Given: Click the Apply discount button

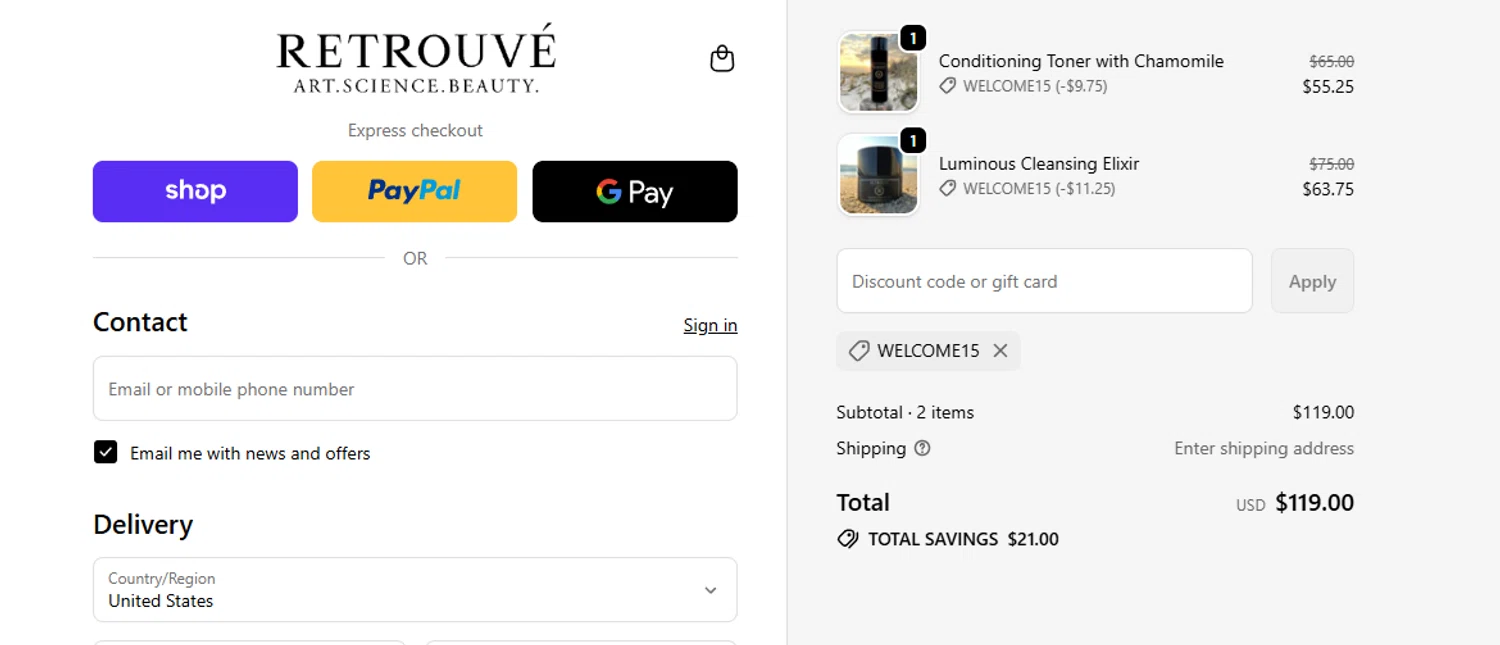Looking at the screenshot, I should [x=1312, y=281].
